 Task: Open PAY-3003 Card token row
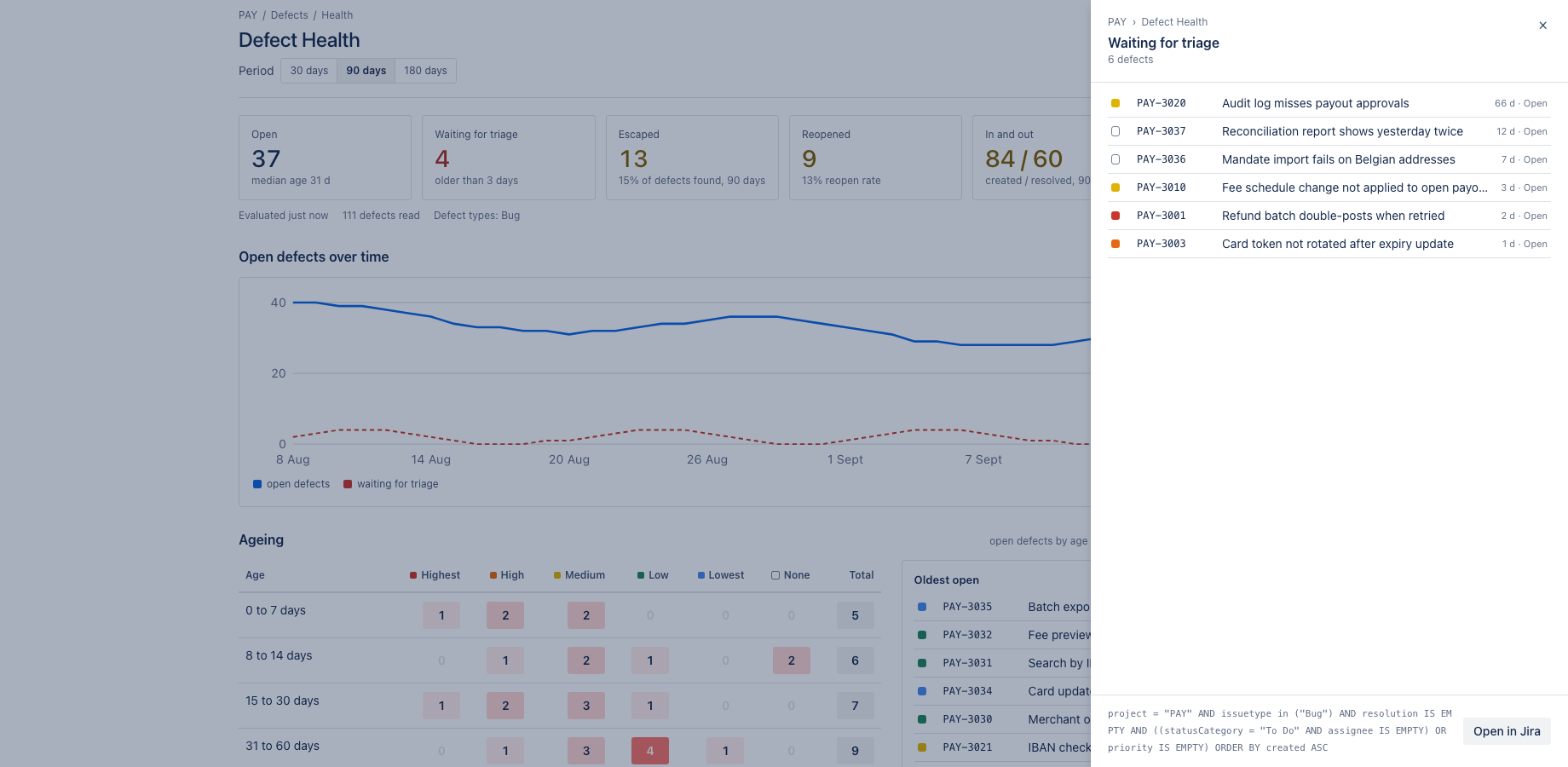(x=1329, y=244)
